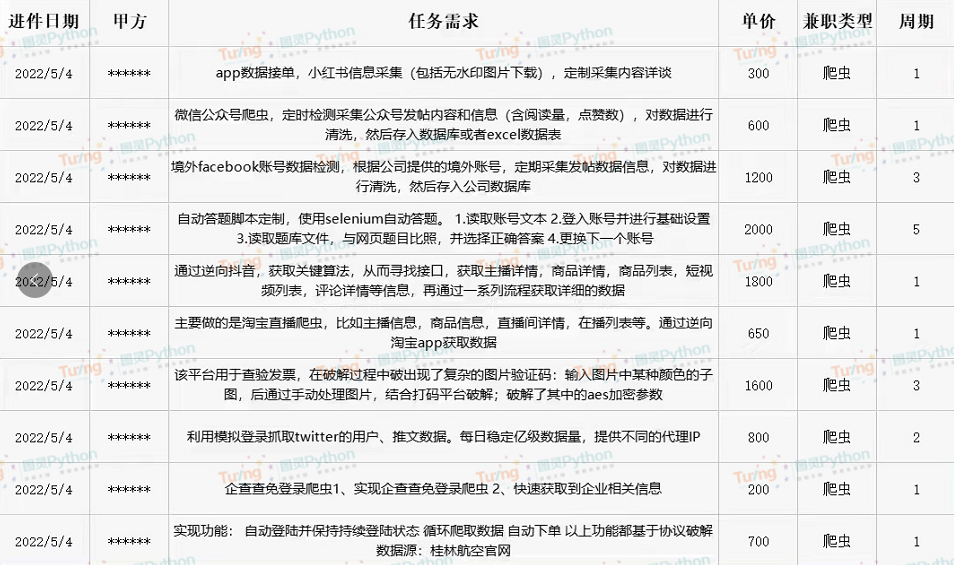Select the 查验发票 验证码 task description
The image size is (954, 565).
444,384
